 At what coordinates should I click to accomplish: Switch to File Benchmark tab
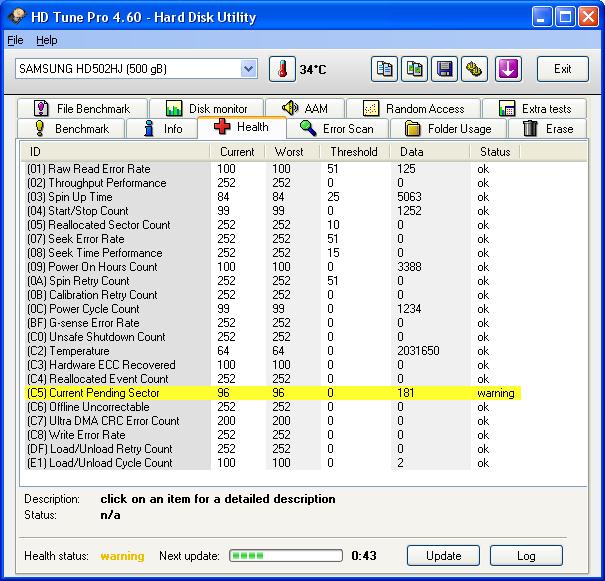point(82,108)
